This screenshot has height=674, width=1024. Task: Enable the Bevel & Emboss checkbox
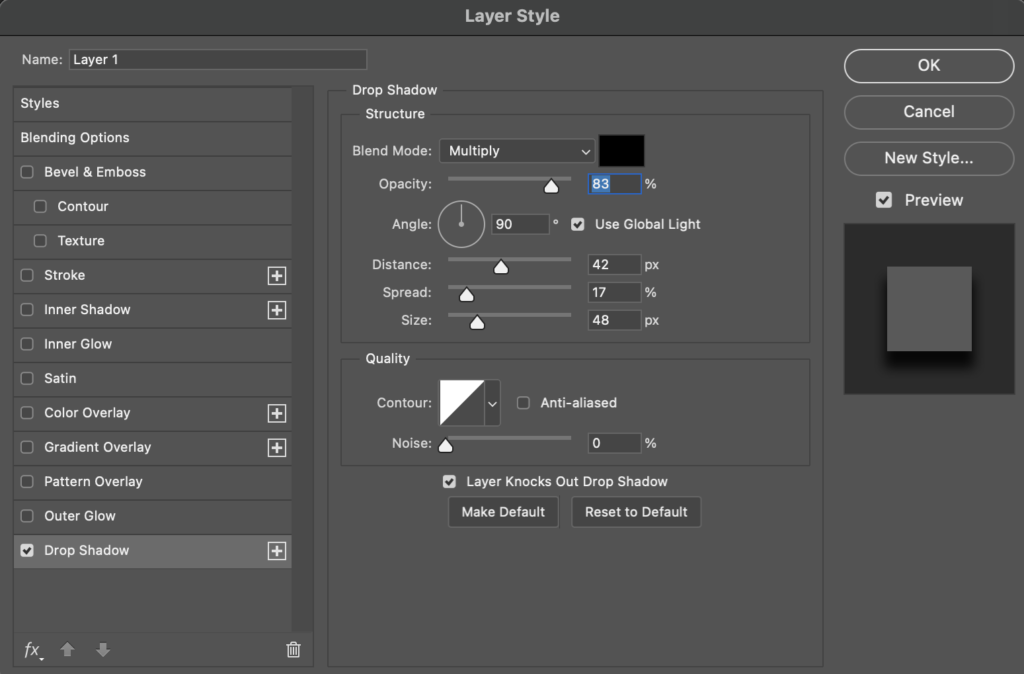point(27,172)
